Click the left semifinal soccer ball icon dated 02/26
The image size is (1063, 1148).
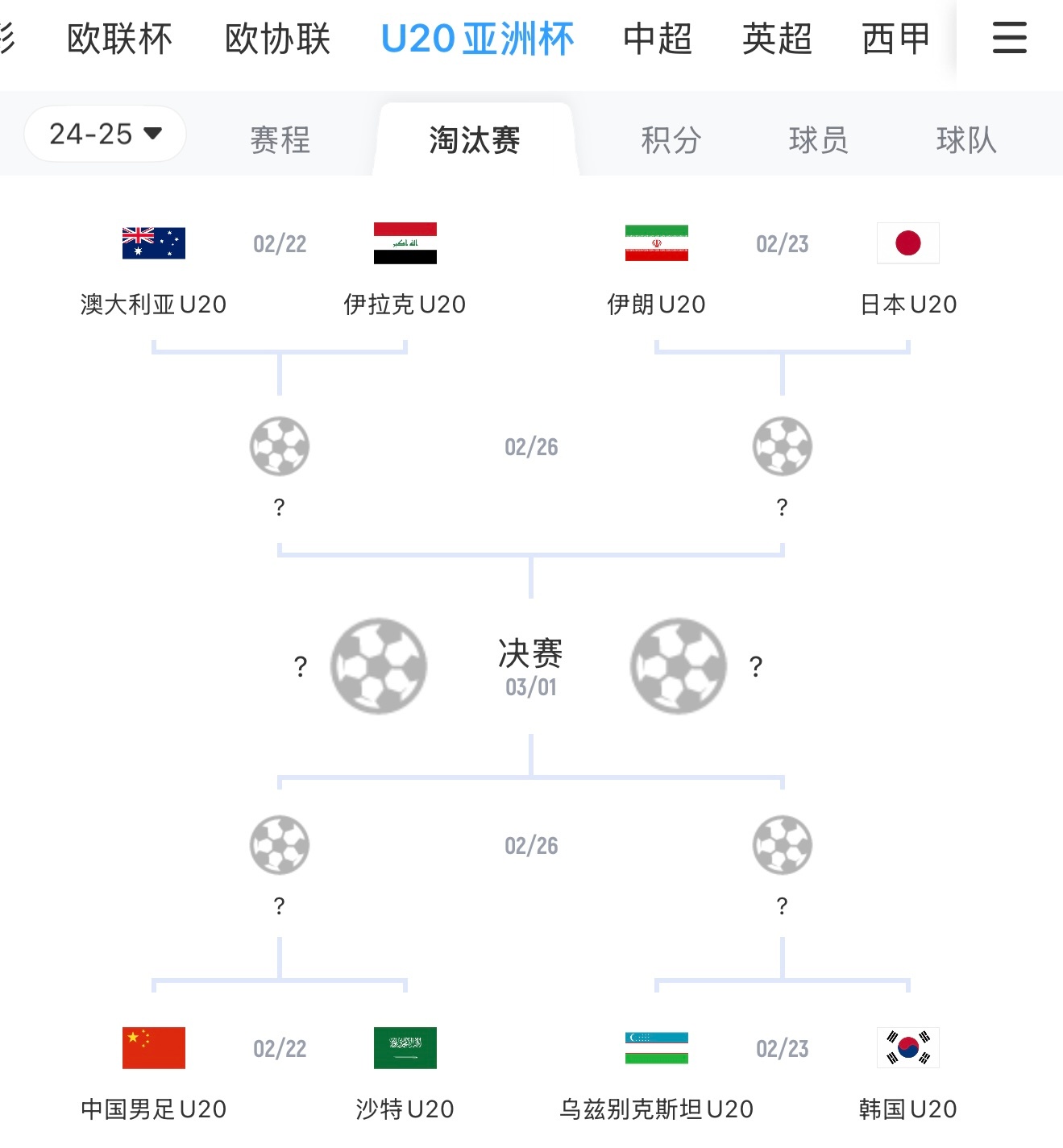point(280,446)
